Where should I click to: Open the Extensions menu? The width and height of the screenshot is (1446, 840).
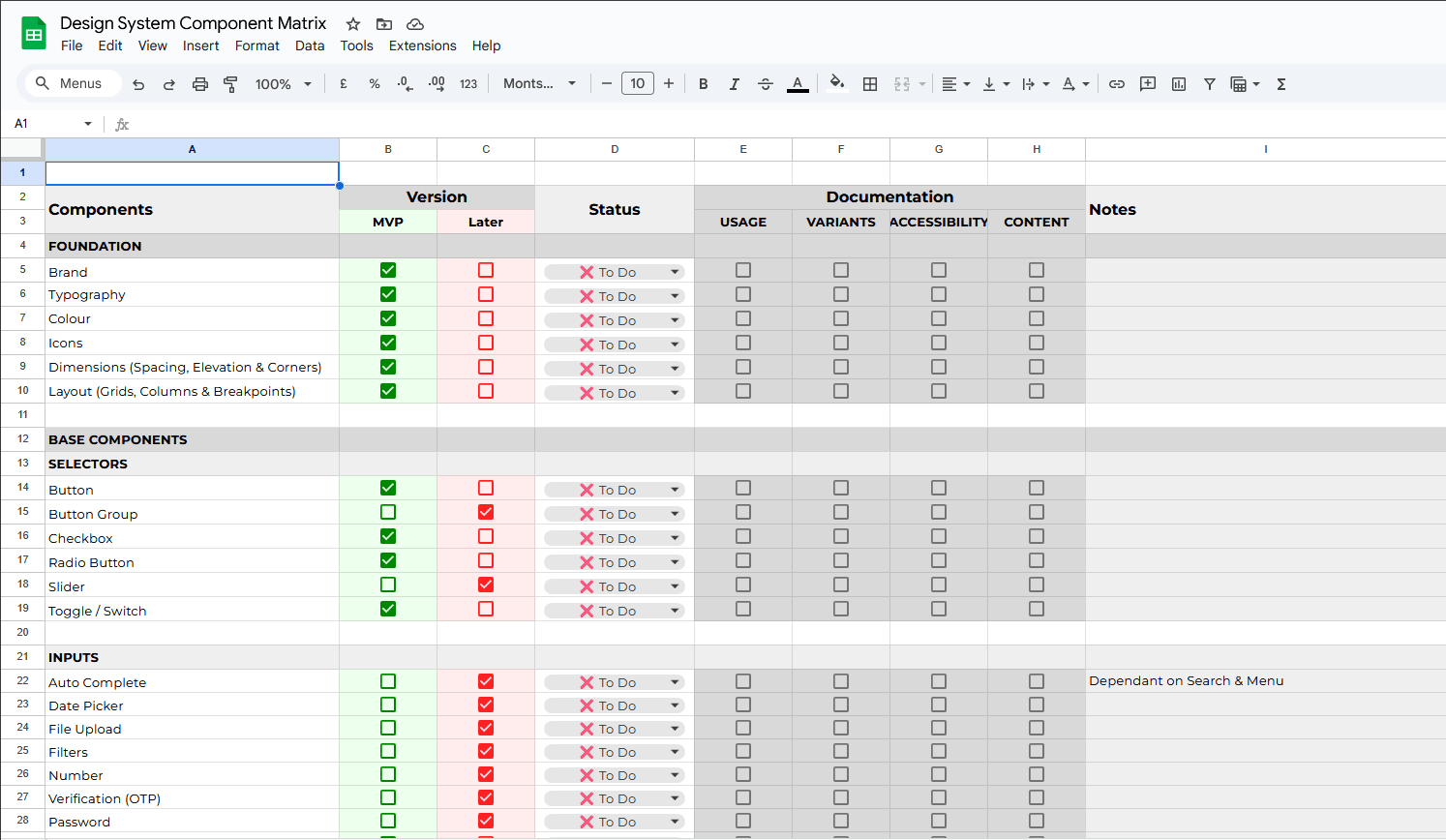(423, 45)
